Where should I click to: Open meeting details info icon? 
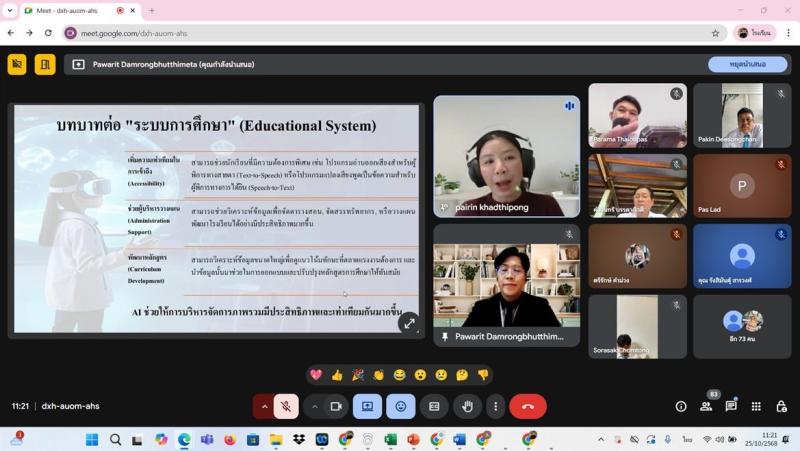point(681,406)
